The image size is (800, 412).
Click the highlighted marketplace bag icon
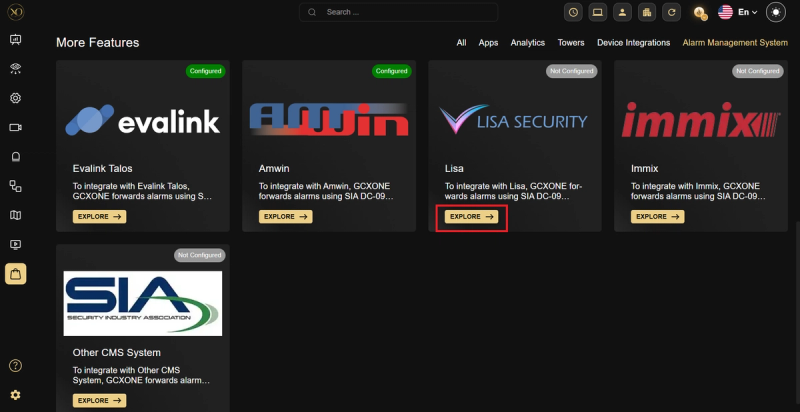(15, 274)
